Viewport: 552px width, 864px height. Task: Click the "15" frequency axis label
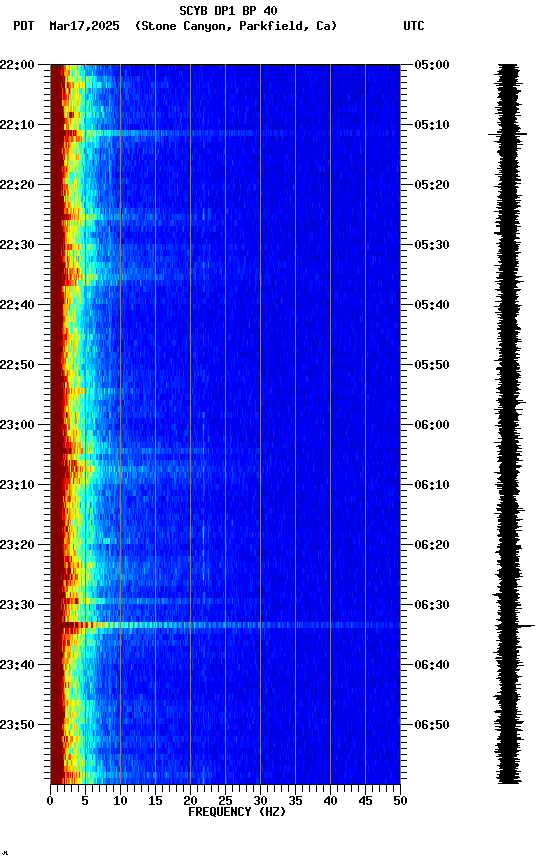point(155,801)
